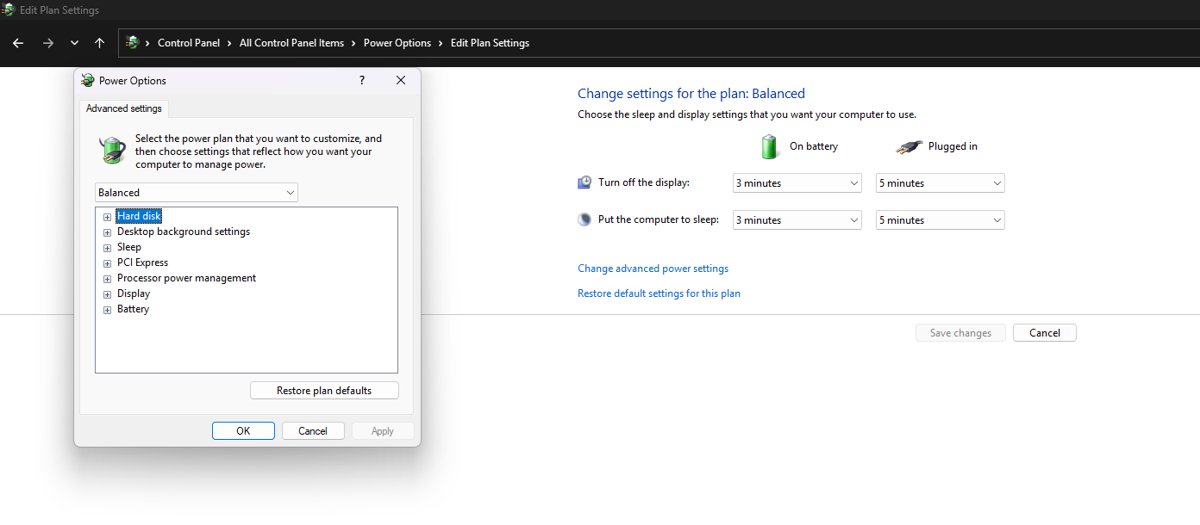
Task: Go back with the back arrow
Action: (18, 43)
